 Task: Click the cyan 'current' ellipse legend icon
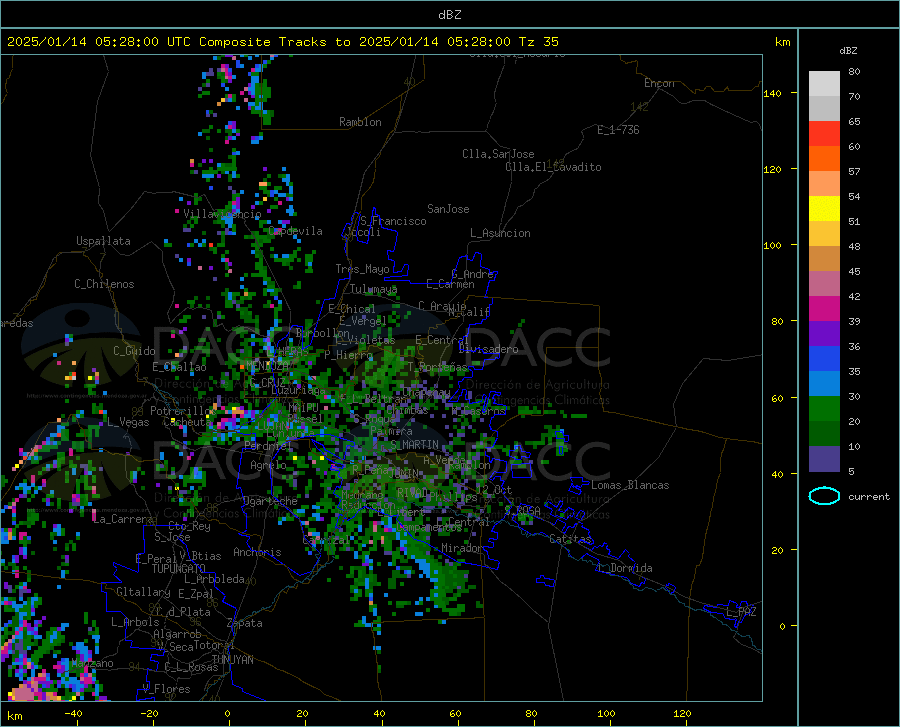824,496
